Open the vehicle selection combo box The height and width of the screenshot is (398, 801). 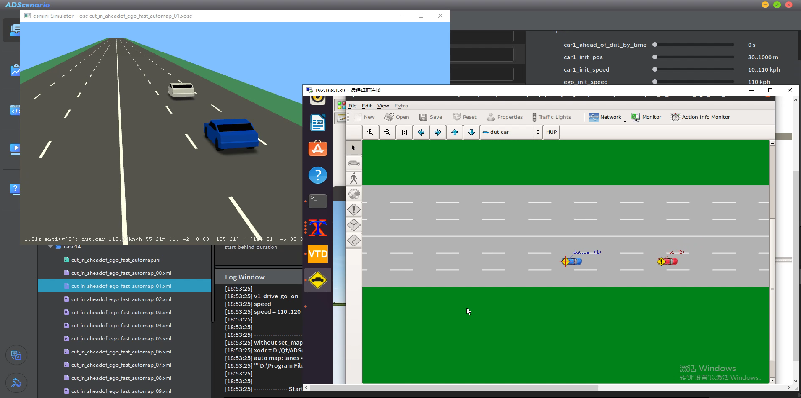[511, 132]
